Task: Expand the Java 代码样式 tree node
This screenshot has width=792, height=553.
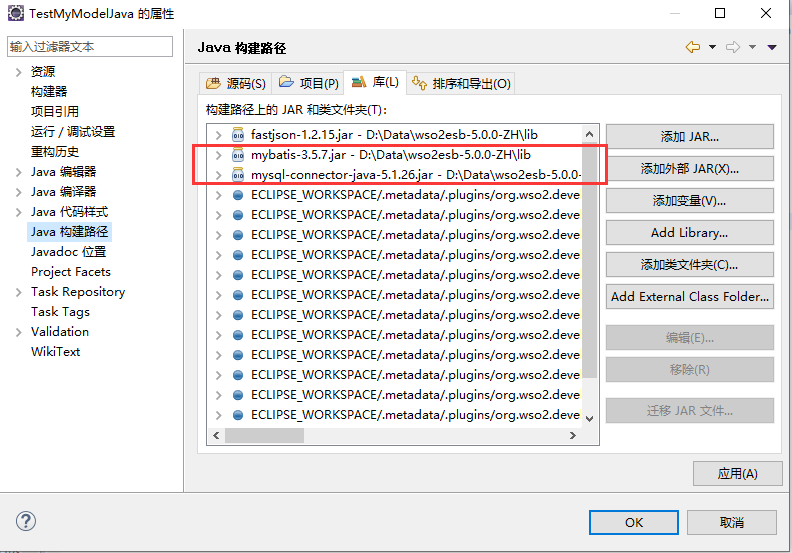Action: pos(19,212)
